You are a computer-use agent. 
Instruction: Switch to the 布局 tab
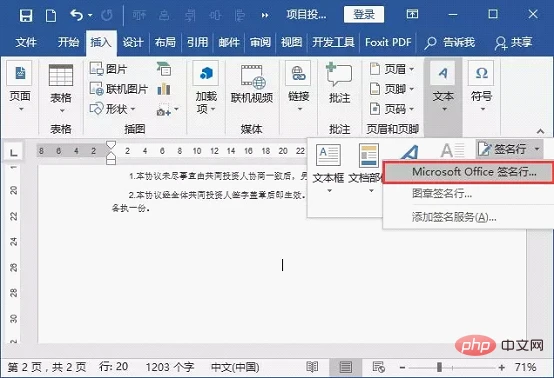tap(165, 42)
